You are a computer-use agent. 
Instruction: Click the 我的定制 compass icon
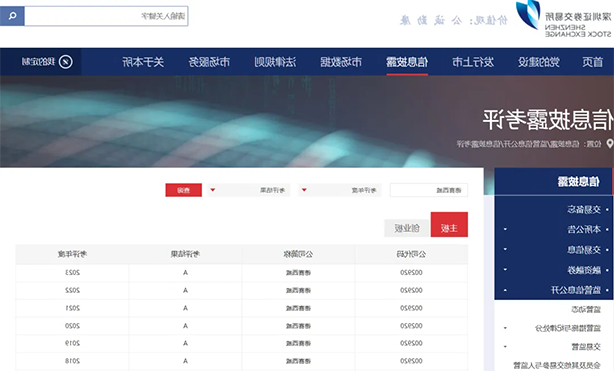[66, 62]
